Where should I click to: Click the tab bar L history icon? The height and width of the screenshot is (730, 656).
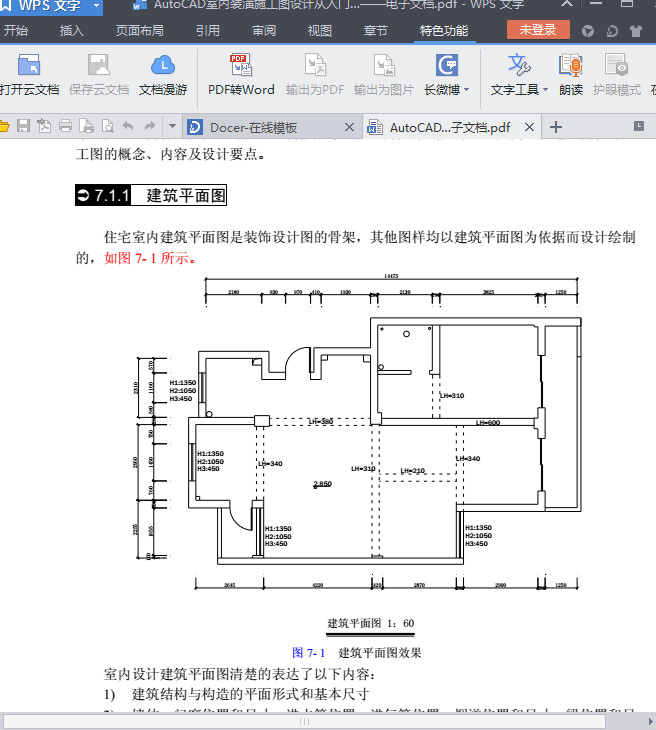pos(639,126)
